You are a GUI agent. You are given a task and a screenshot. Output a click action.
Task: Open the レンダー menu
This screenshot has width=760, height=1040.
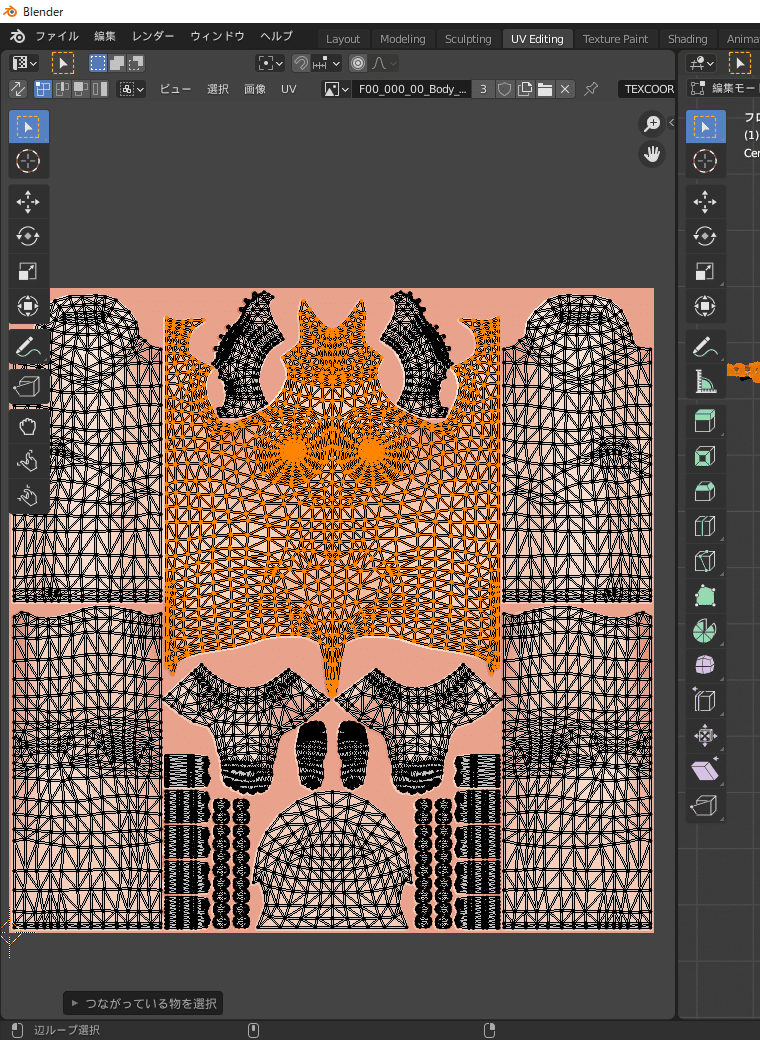click(153, 36)
